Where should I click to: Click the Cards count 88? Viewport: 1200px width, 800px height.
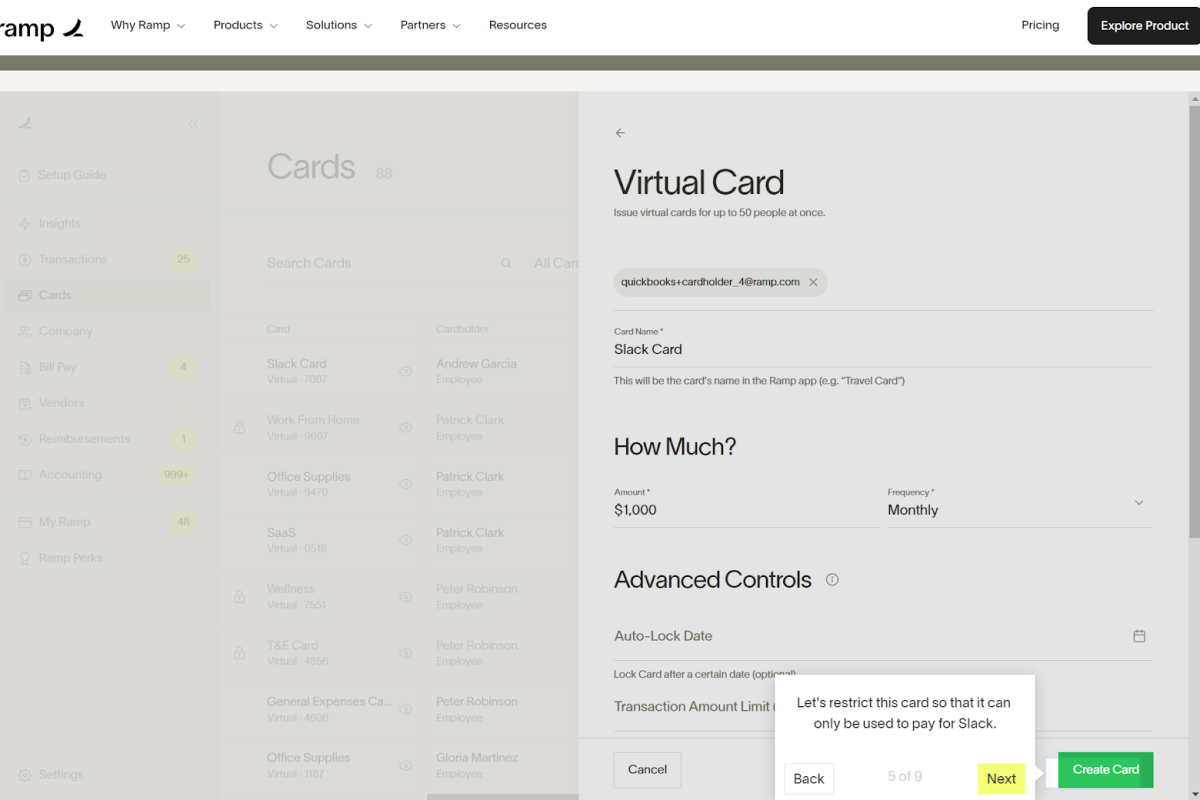point(384,174)
